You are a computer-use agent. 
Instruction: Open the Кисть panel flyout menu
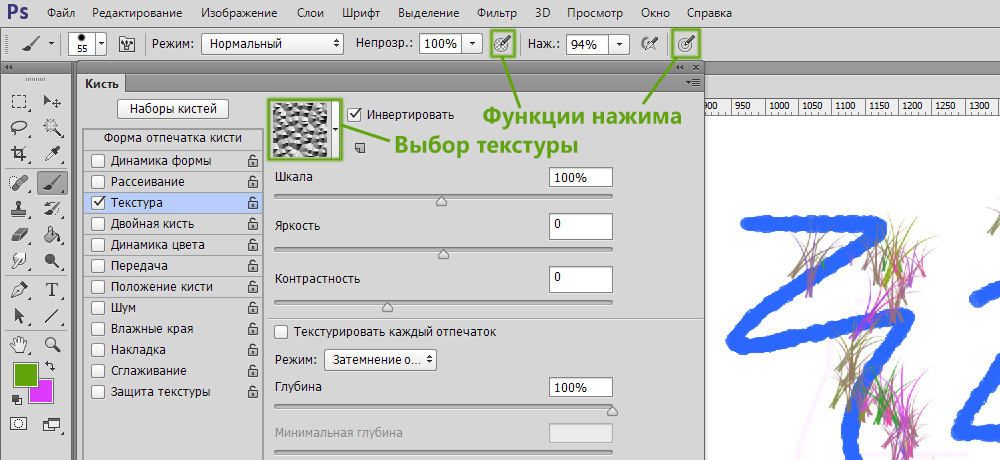coord(693,82)
